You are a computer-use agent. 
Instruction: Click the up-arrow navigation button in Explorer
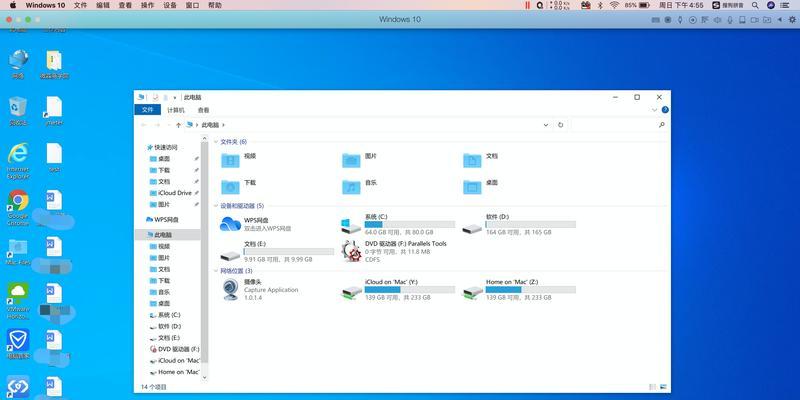(x=178, y=124)
